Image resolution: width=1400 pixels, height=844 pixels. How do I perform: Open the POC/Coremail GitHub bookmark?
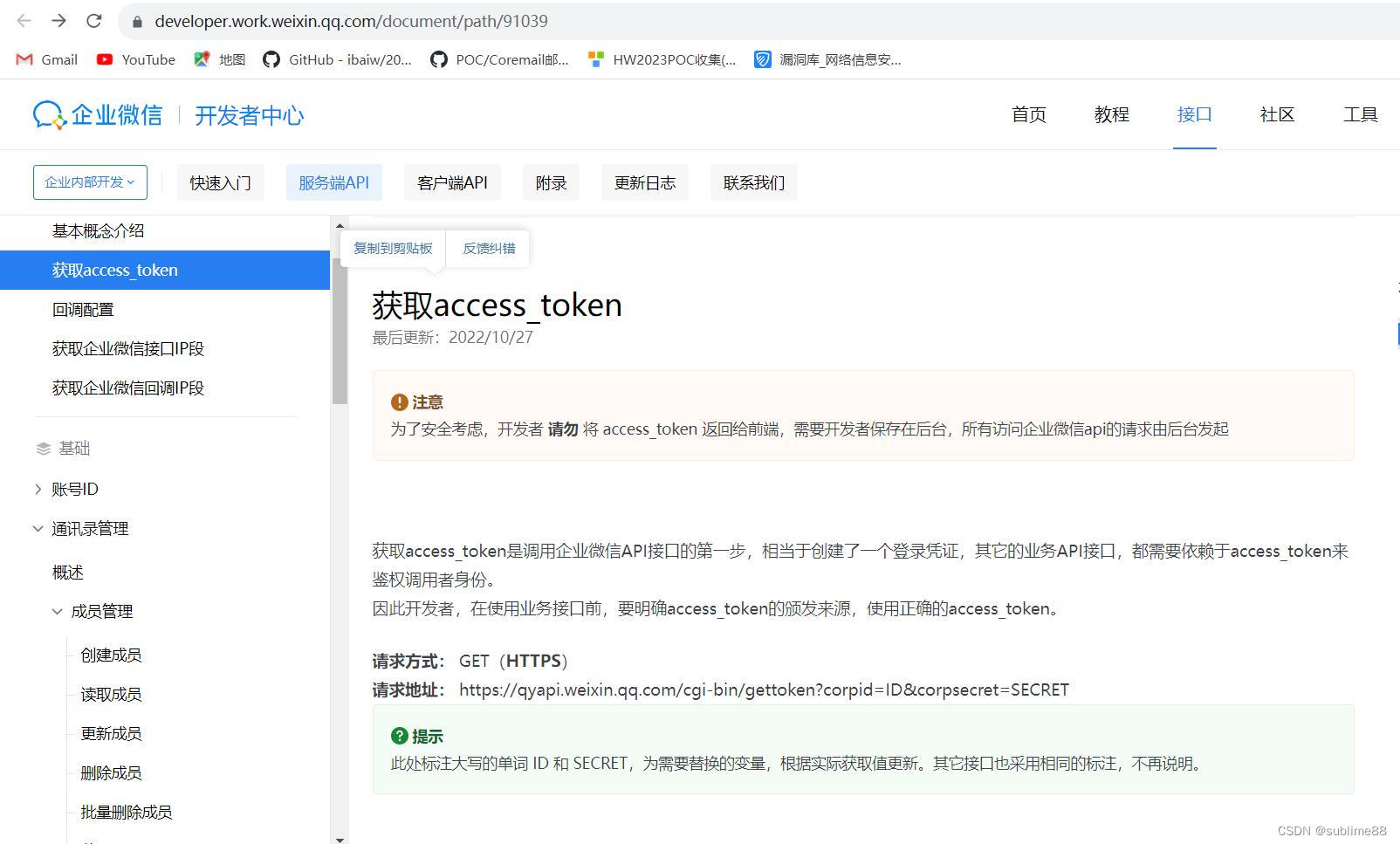[499, 59]
